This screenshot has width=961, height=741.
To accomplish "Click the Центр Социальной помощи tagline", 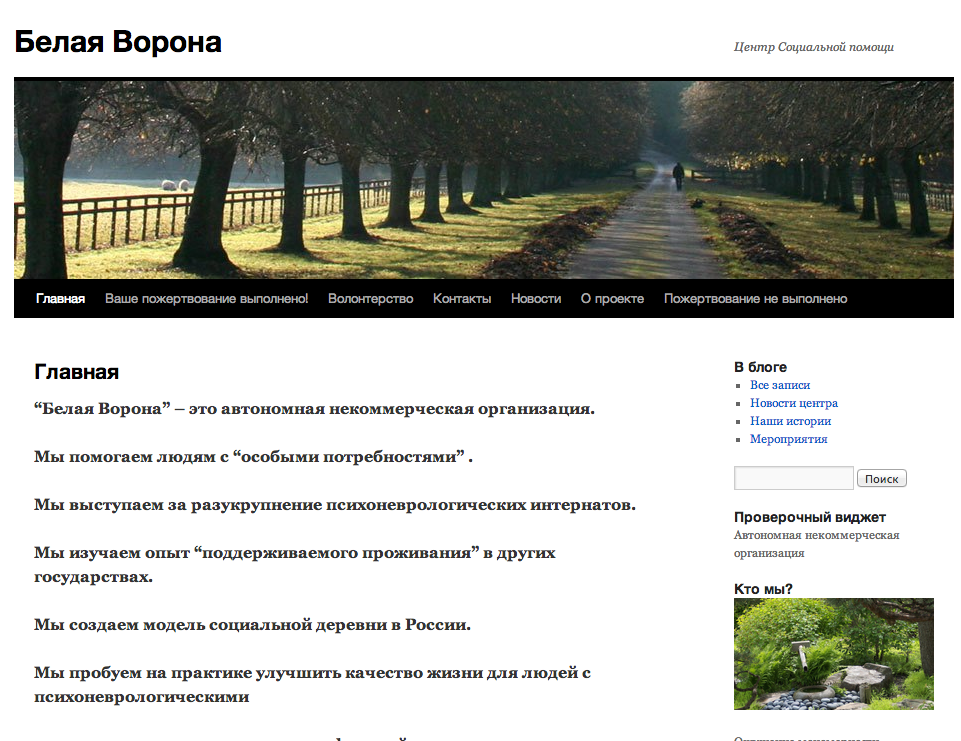I will [813, 47].
